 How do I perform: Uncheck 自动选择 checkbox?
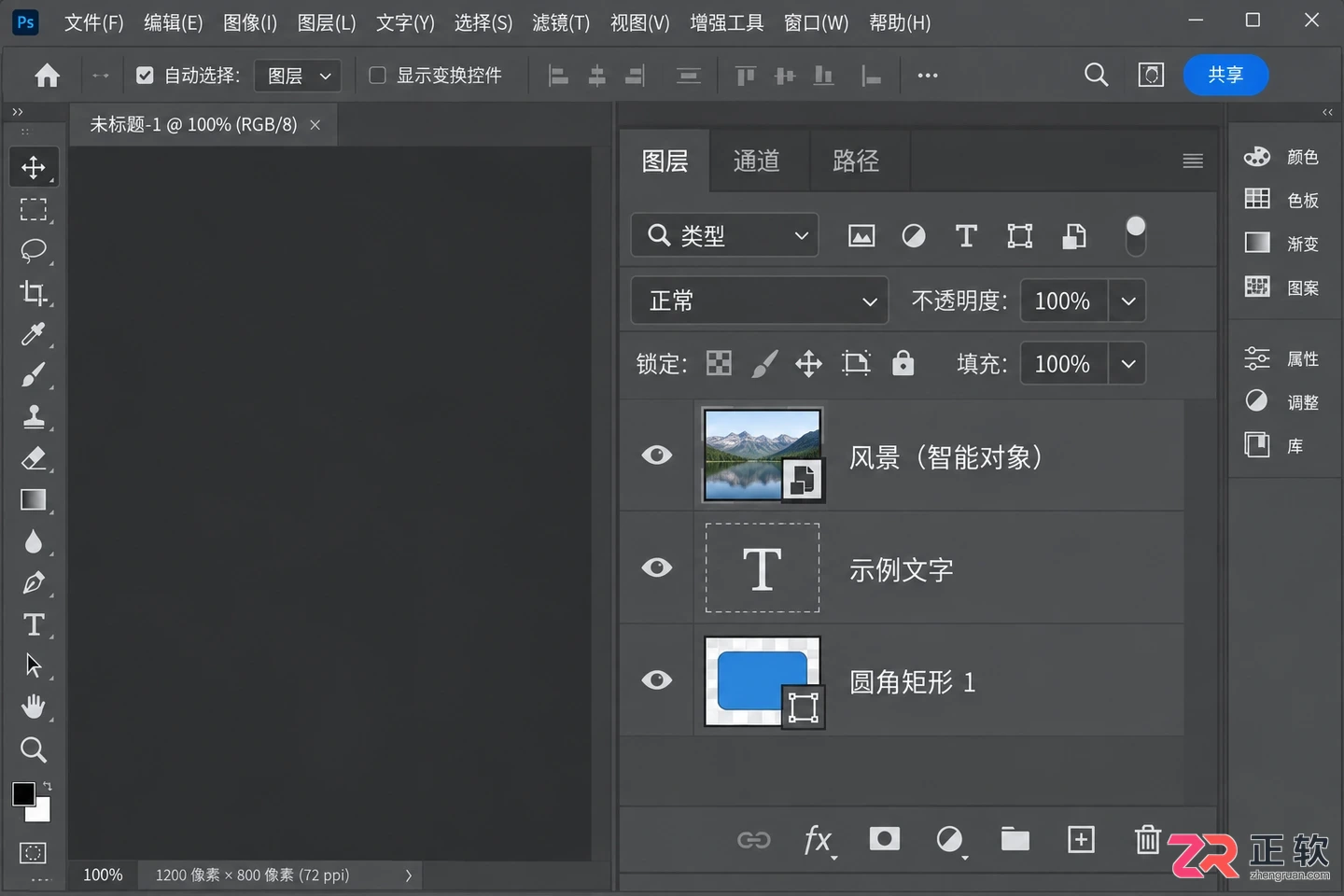click(x=145, y=76)
